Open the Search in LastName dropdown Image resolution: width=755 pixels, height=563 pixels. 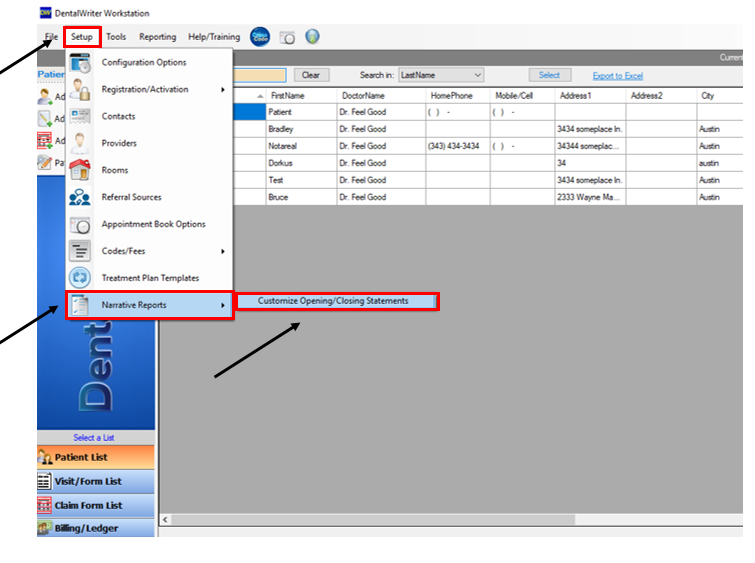tap(441, 75)
